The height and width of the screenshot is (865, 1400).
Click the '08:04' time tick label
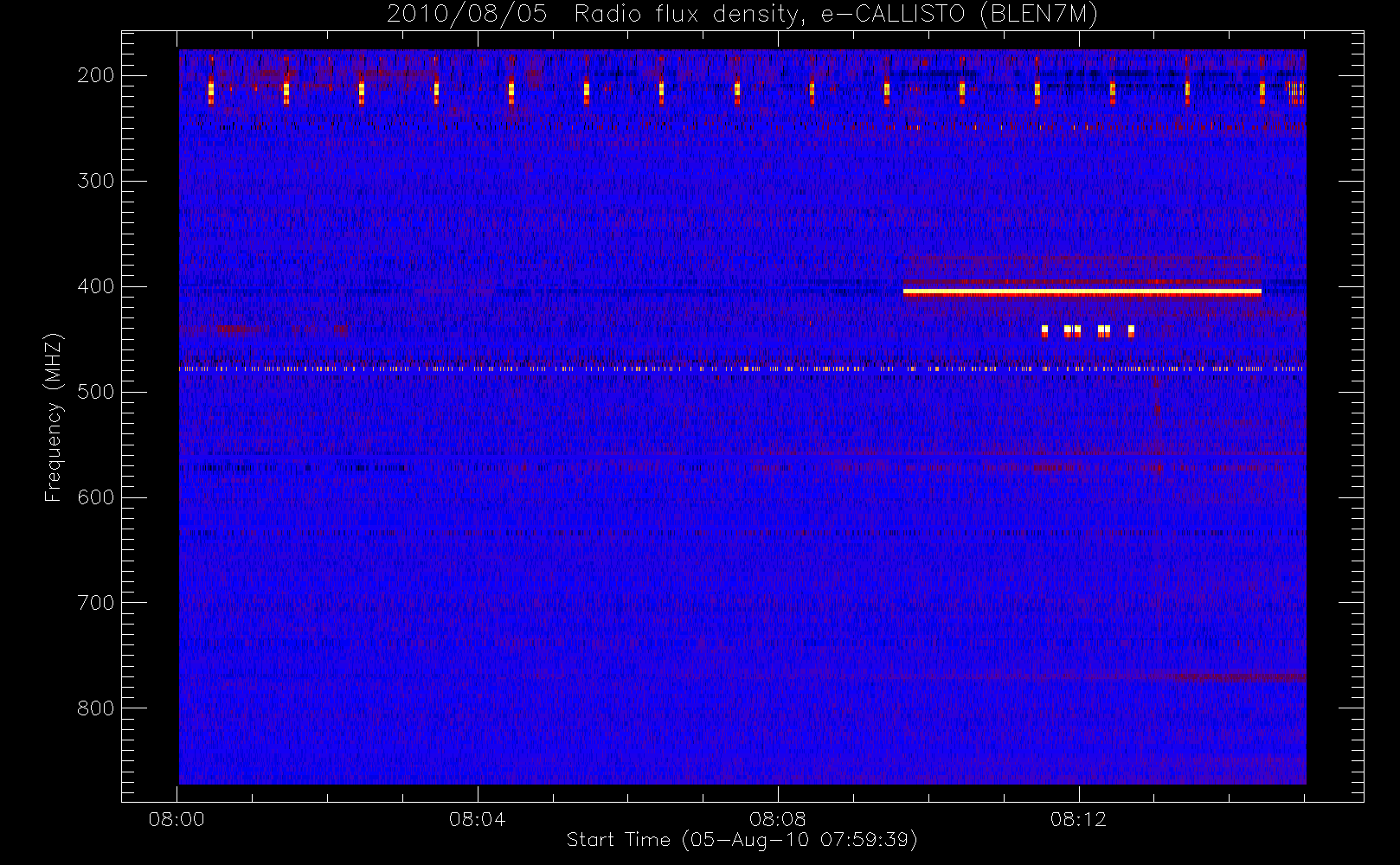pos(477,819)
